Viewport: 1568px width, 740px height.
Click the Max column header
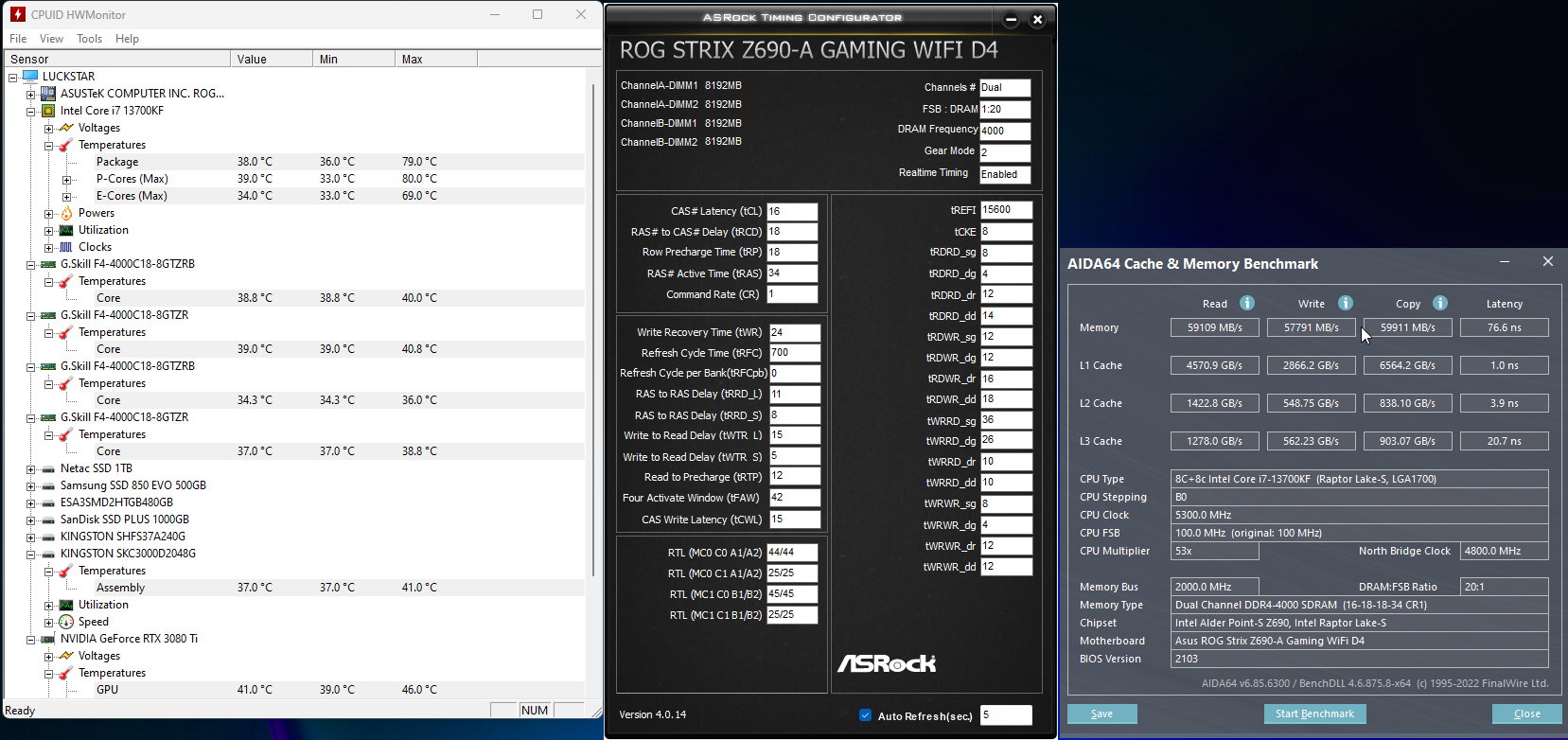(x=436, y=59)
